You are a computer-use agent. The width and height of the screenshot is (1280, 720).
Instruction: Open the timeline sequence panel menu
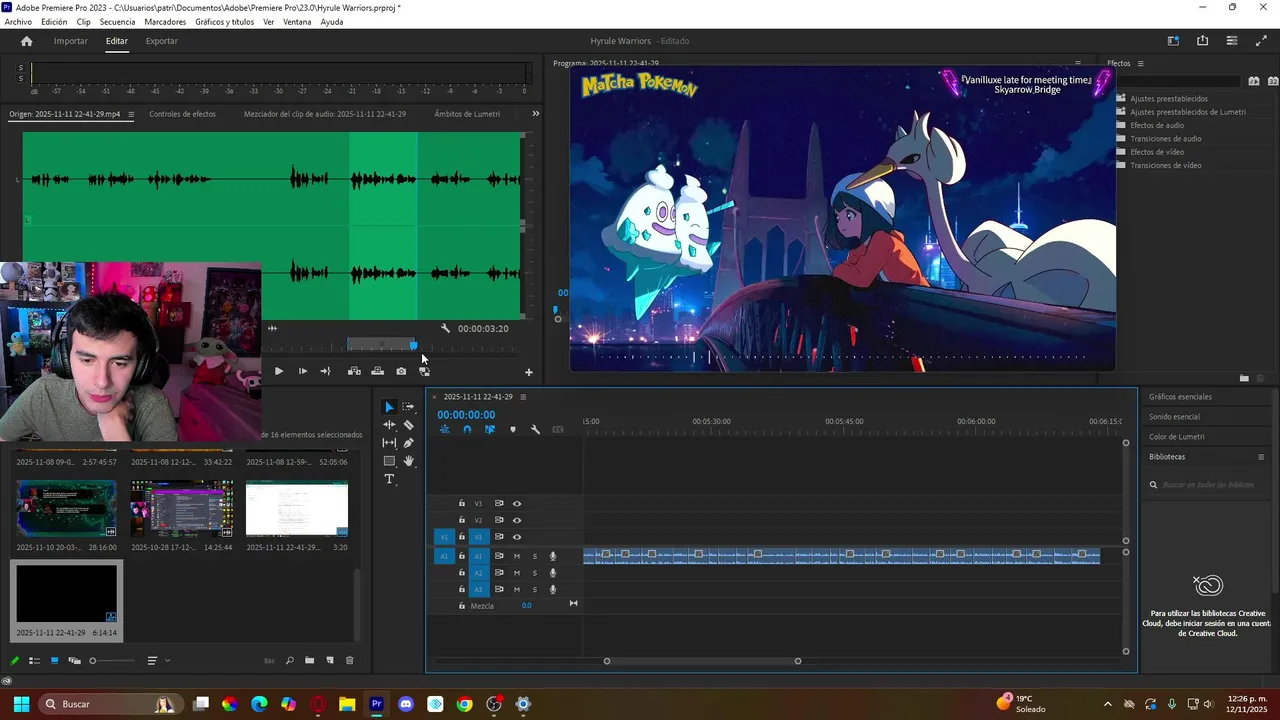coord(522,397)
